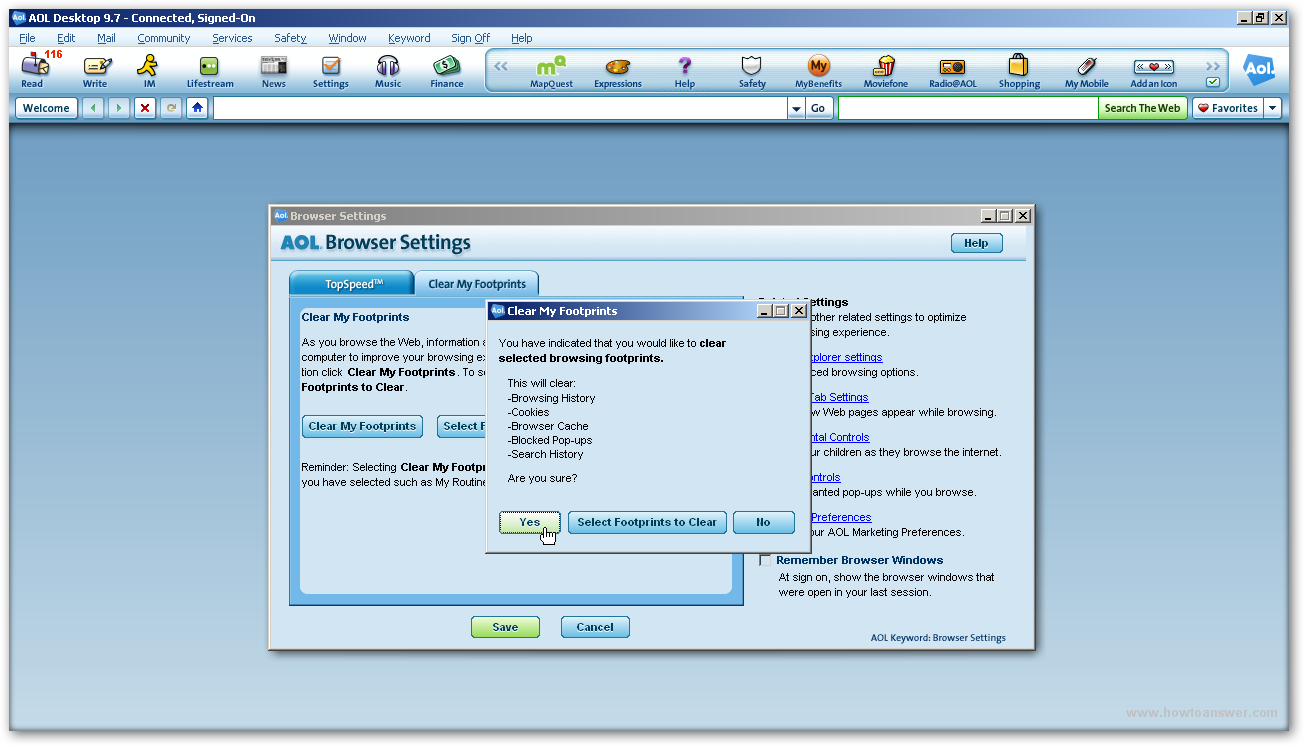This screenshot has height=746, width=1304.
Task: Launch MapQuest from the toolbar
Action: pyautogui.click(x=551, y=71)
